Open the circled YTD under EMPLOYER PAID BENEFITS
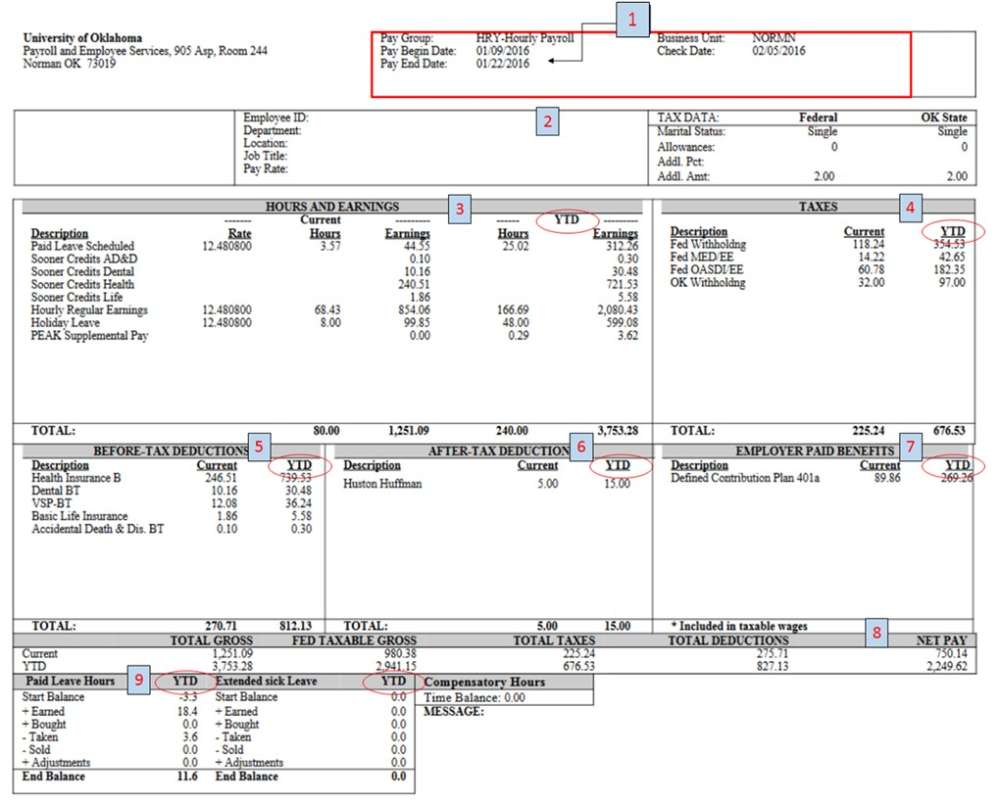Image resolution: width=1000 pixels, height=803 pixels. [x=957, y=465]
